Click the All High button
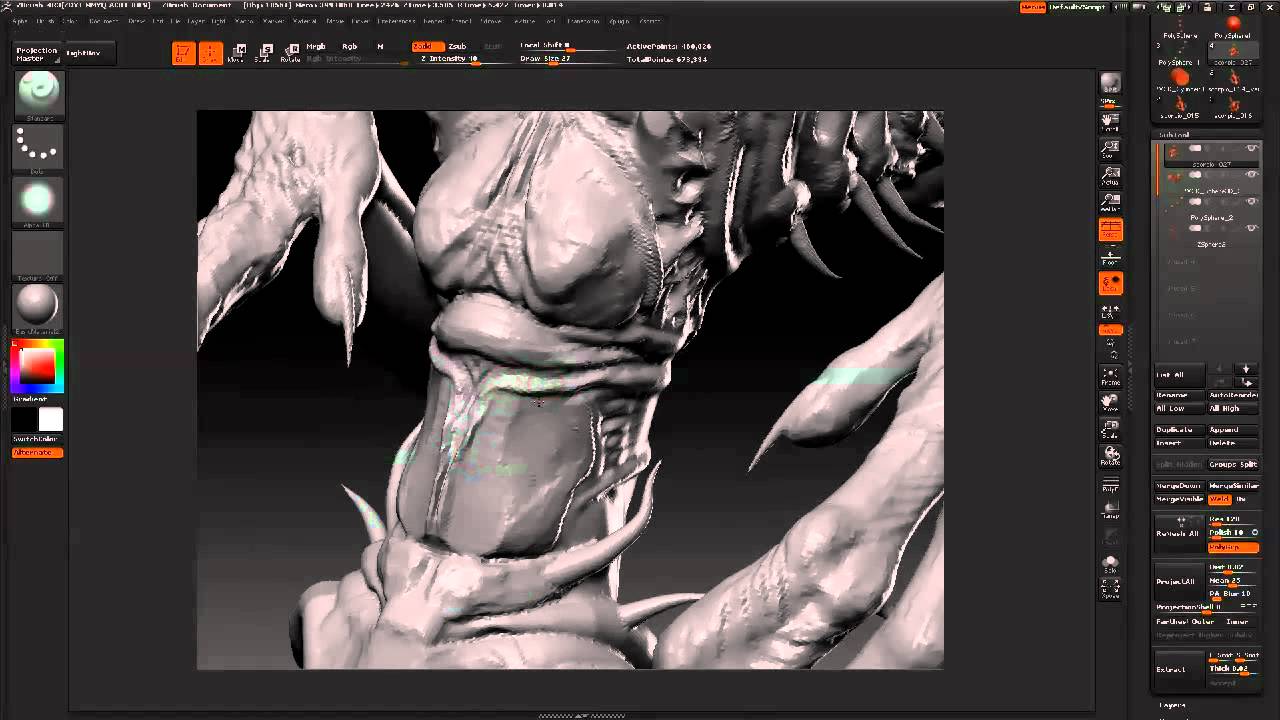Image resolution: width=1280 pixels, height=720 pixels. click(x=1233, y=409)
